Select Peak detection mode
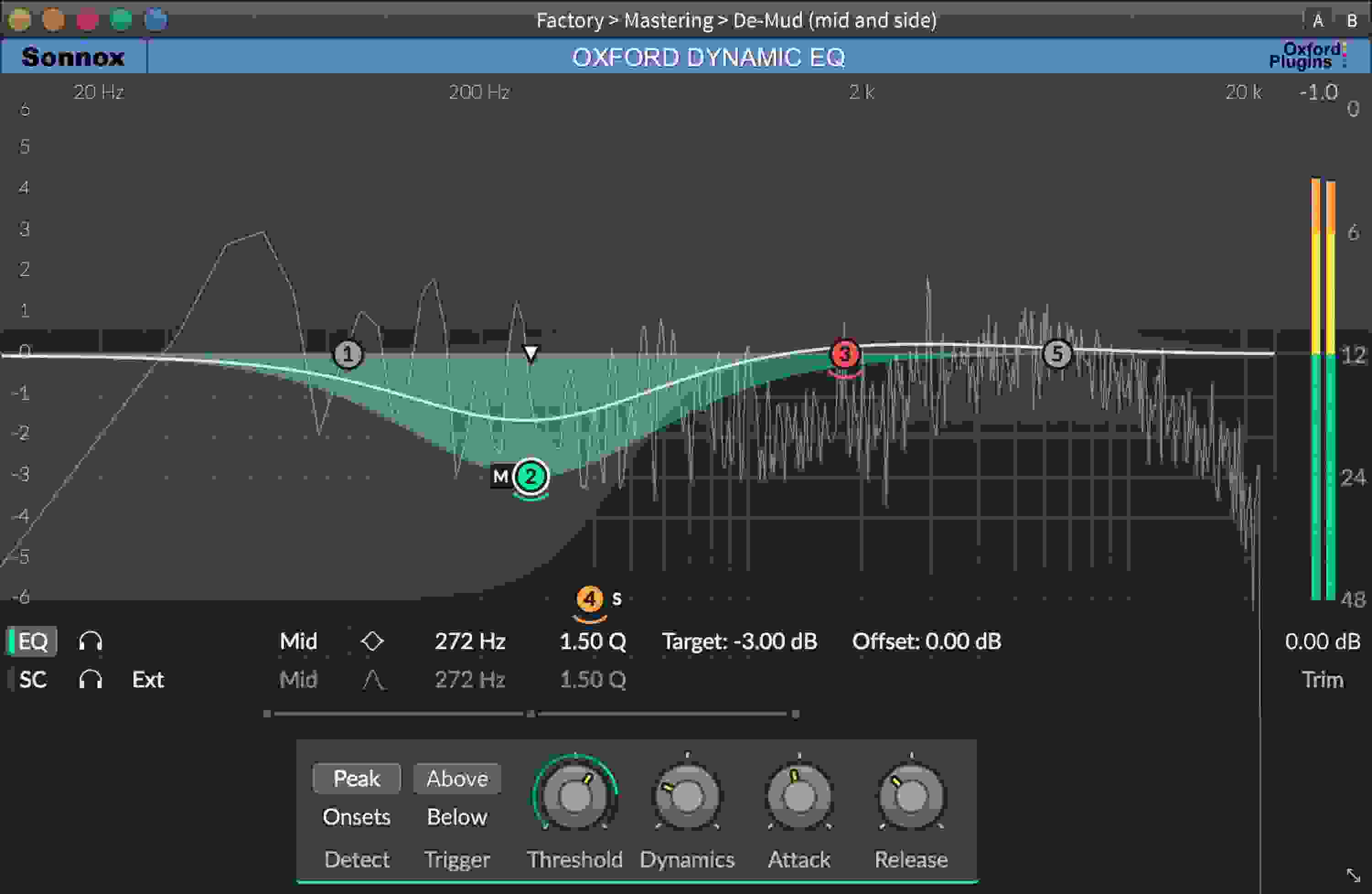Viewport: 1372px width, 894px height. point(356,778)
